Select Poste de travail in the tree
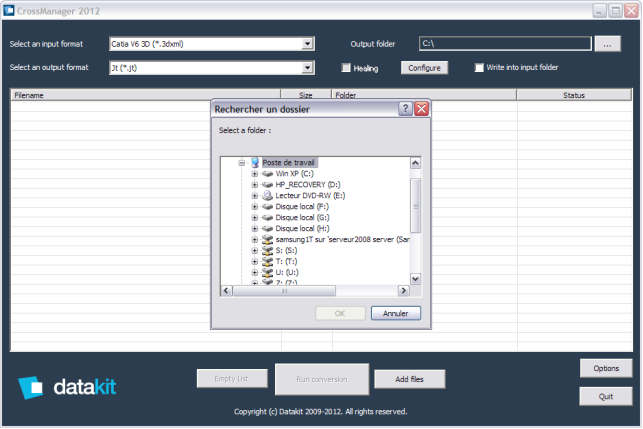The image size is (643, 429). point(288,163)
